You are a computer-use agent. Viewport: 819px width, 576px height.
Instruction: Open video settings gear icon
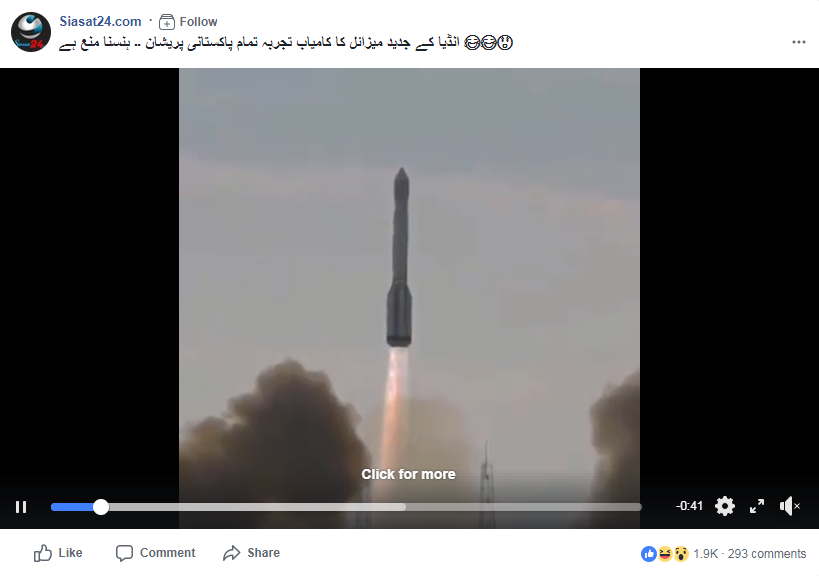tap(724, 506)
